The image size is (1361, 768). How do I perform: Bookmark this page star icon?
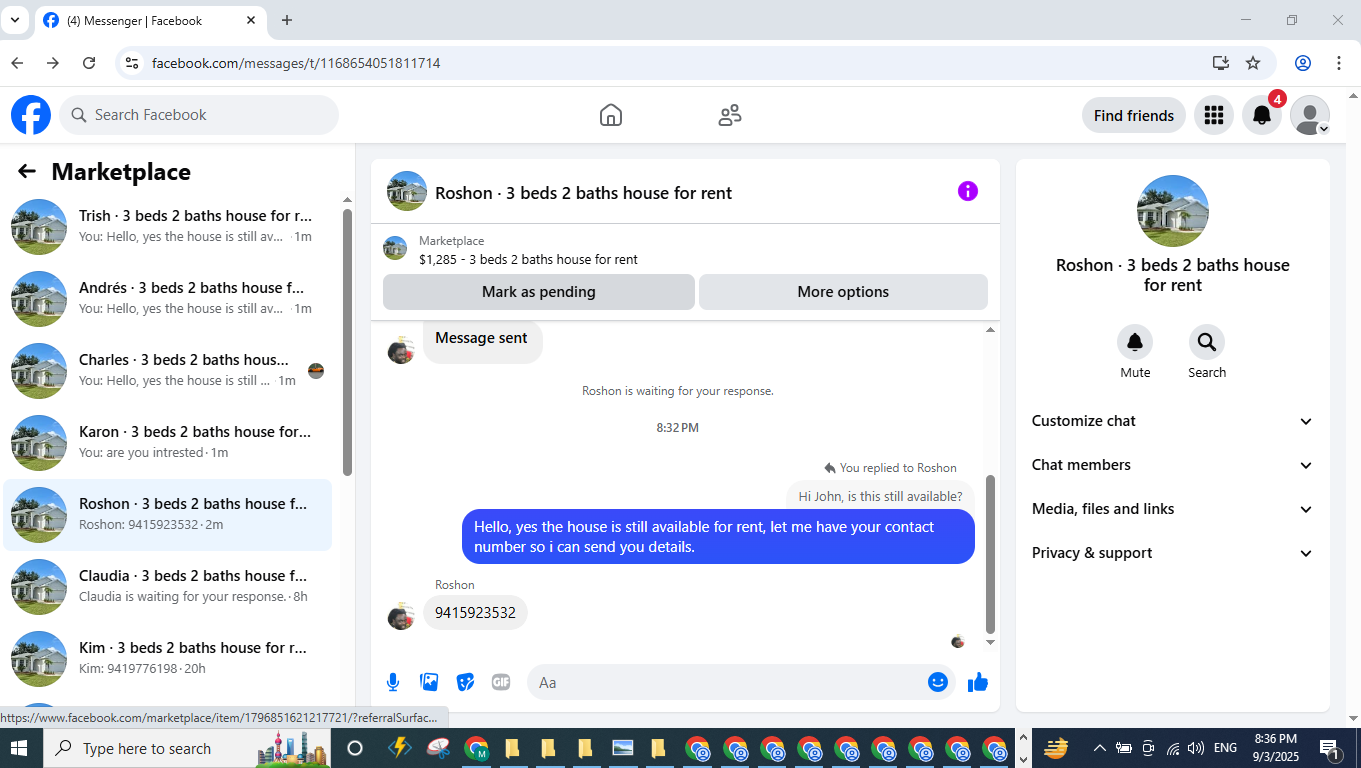pos(1253,63)
